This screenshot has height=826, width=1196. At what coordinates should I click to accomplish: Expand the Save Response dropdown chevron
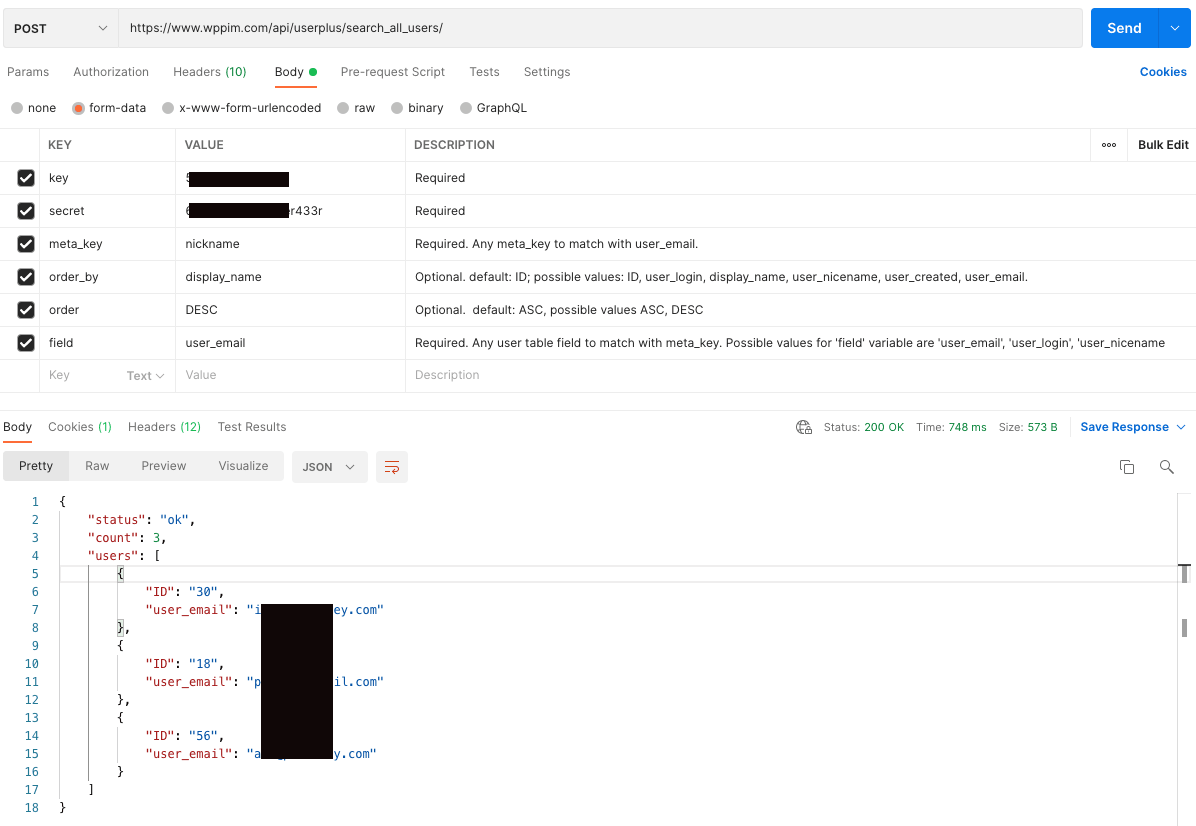1182,427
